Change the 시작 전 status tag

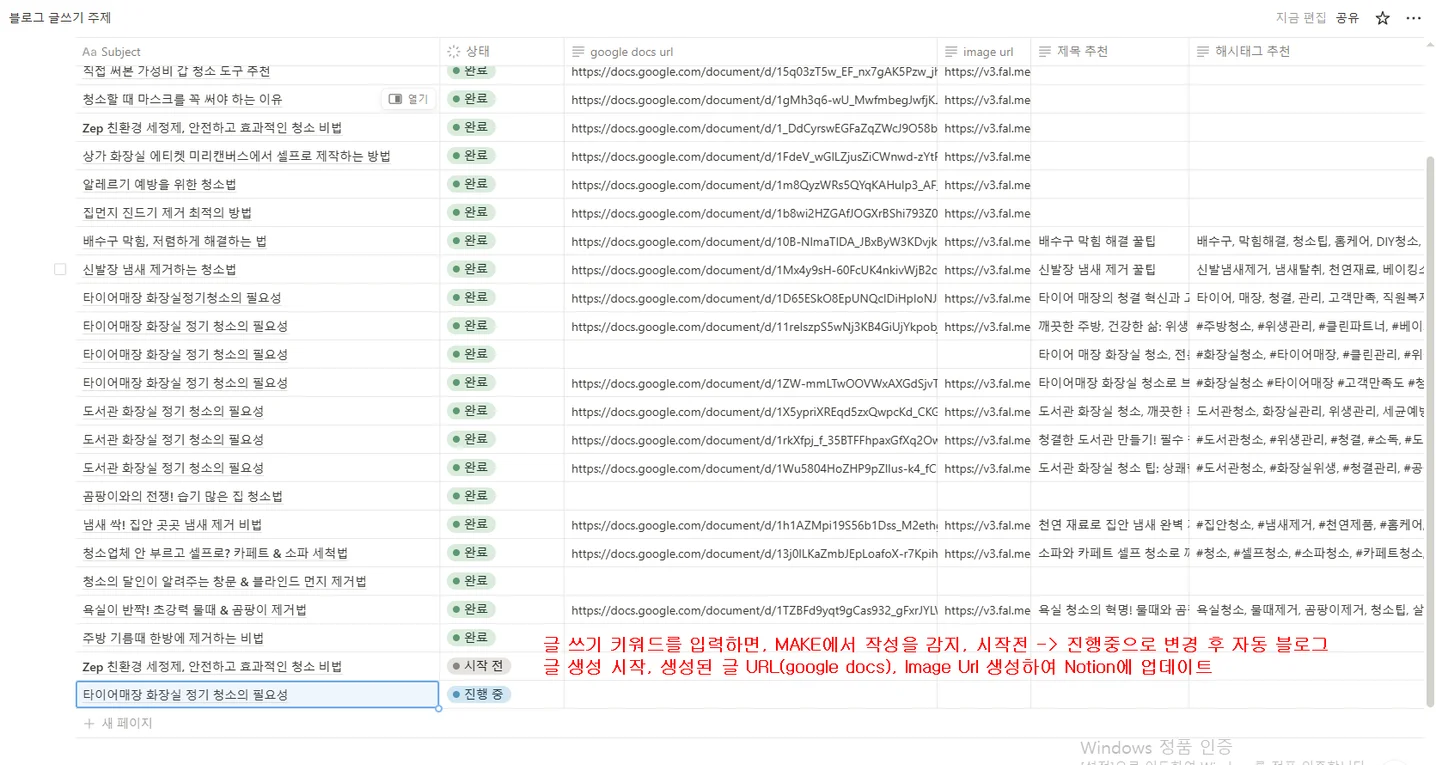479,666
